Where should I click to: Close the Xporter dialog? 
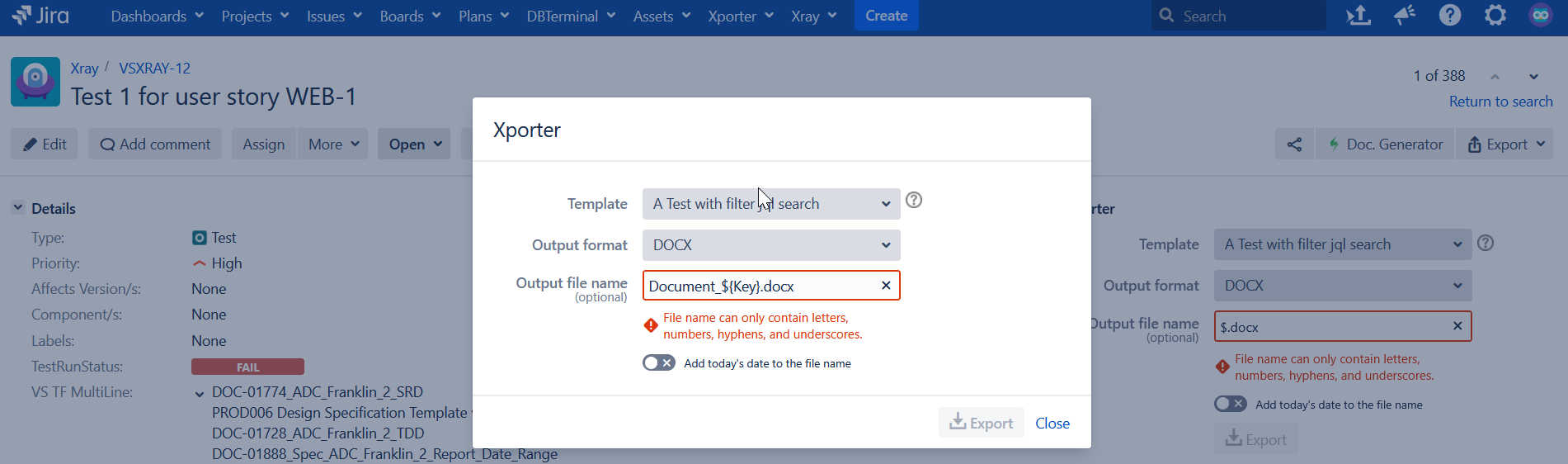(x=1052, y=424)
